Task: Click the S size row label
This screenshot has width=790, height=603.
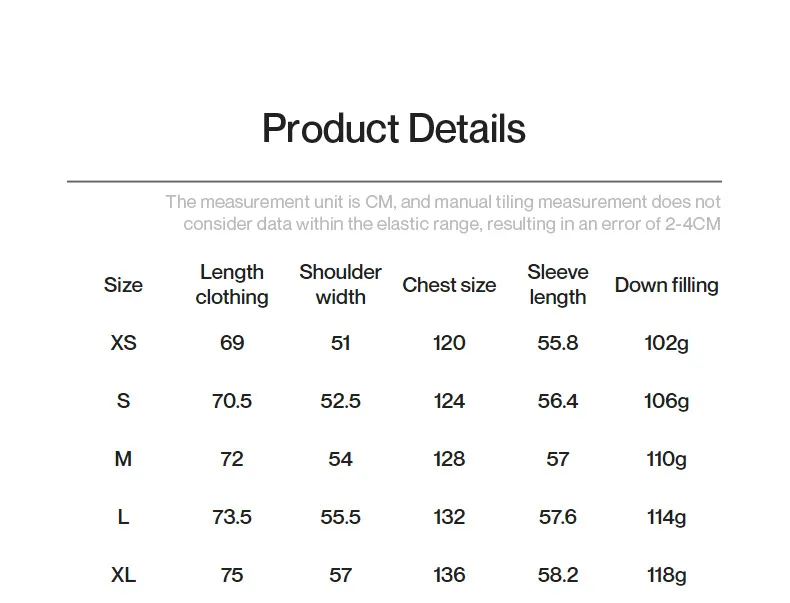Action: click(123, 401)
